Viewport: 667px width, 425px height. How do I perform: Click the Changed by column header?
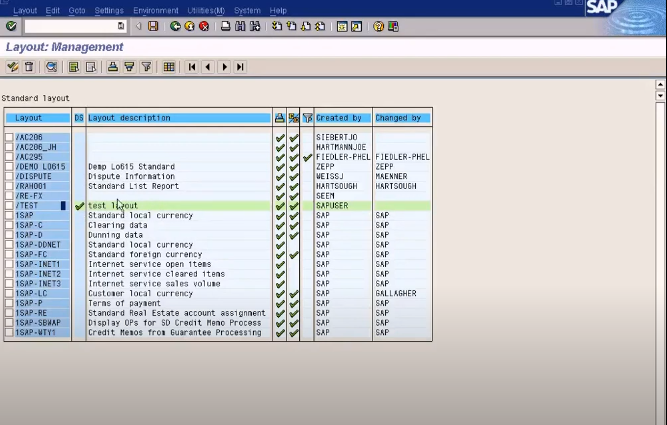point(402,118)
